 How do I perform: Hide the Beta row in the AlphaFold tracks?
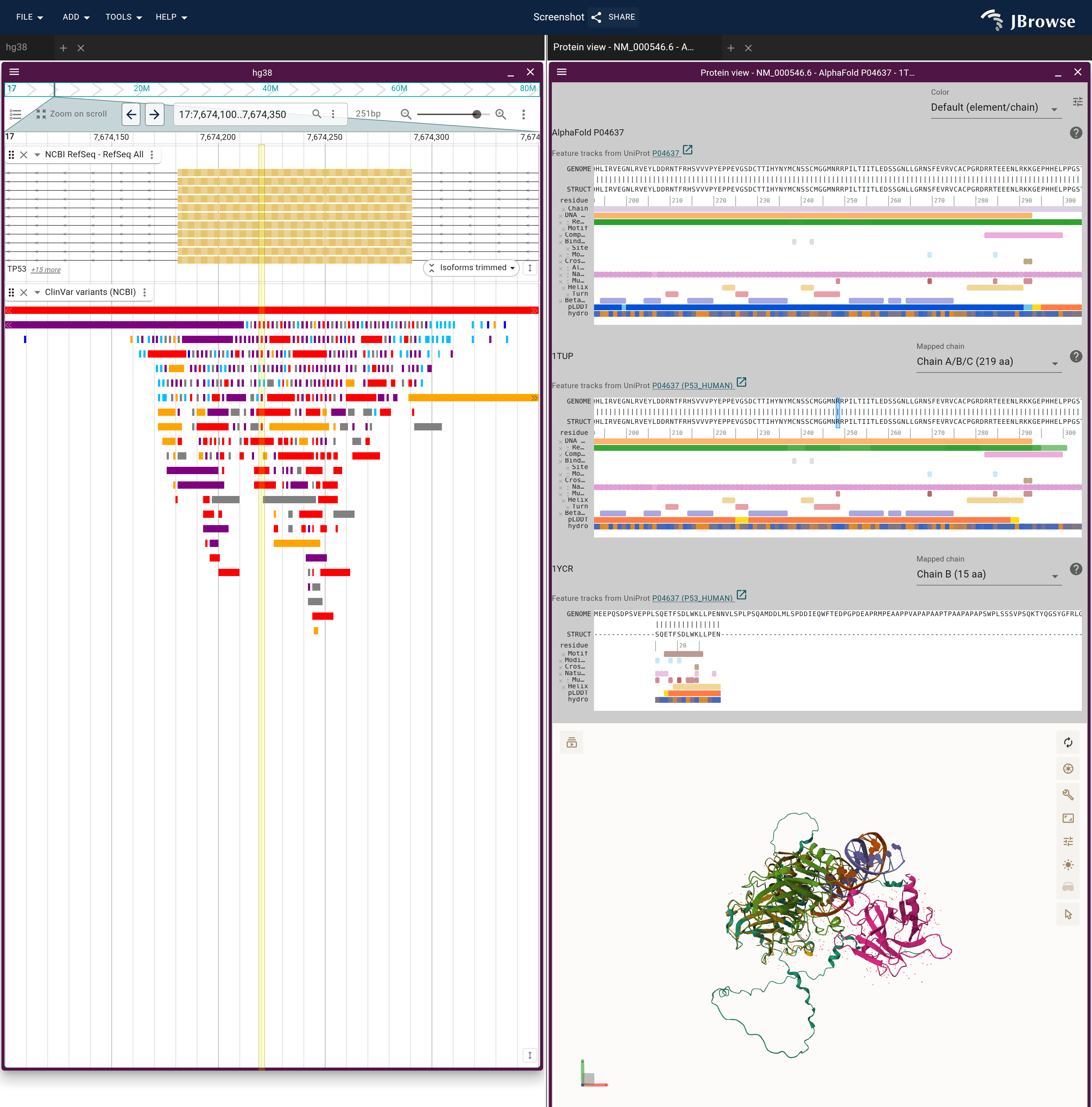561,302
